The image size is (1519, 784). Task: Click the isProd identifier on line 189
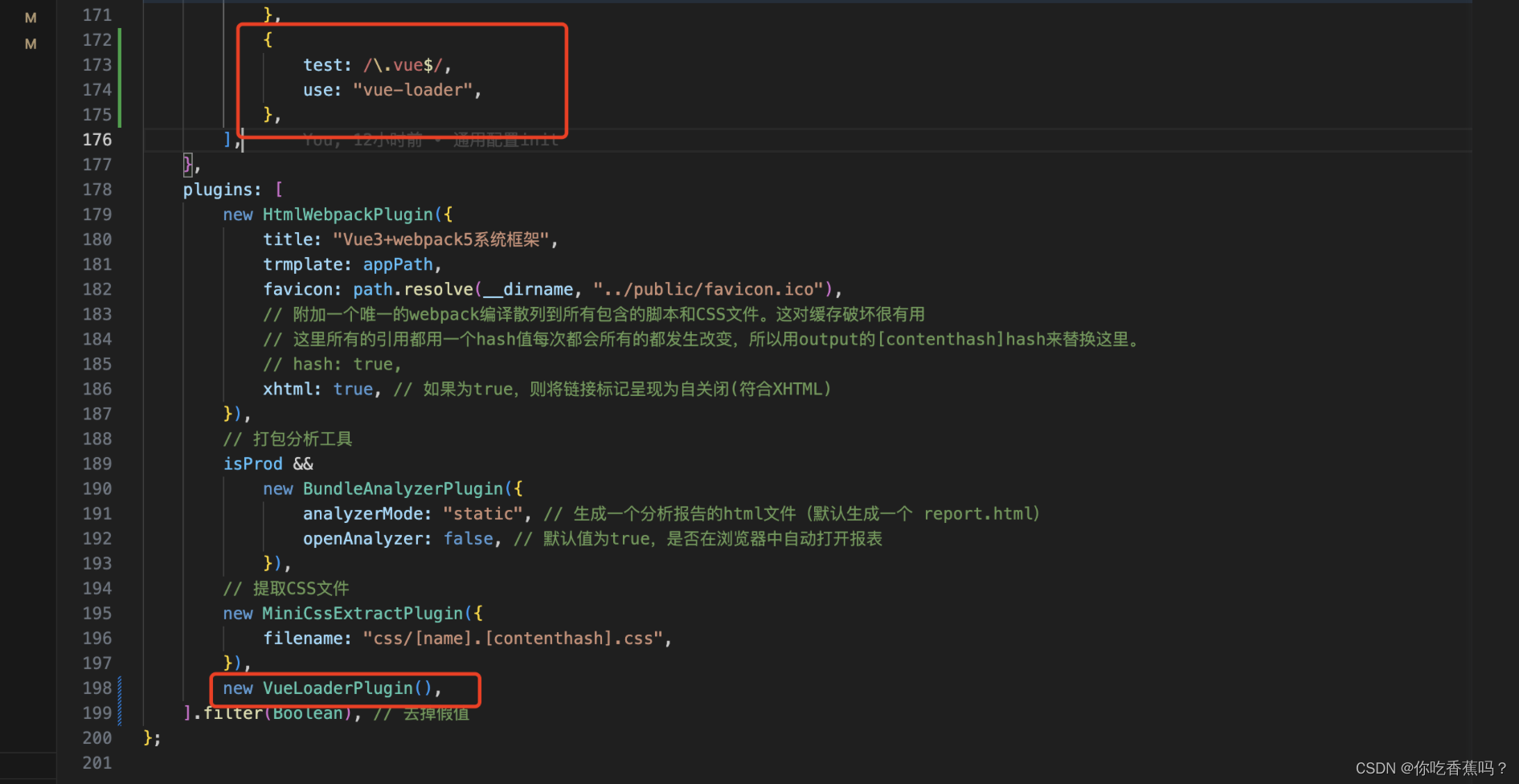click(252, 463)
